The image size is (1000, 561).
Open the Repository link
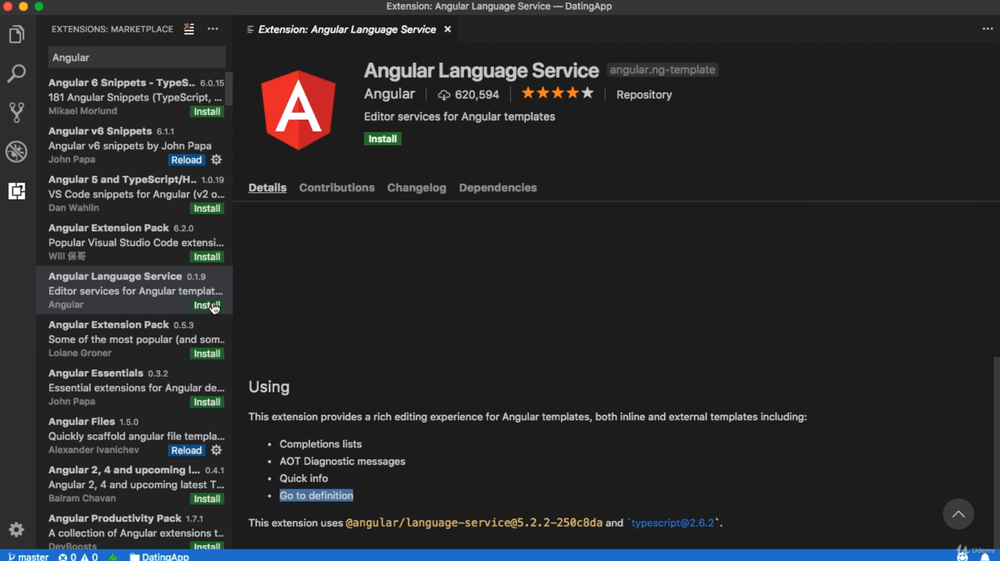[x=644, y=95]
